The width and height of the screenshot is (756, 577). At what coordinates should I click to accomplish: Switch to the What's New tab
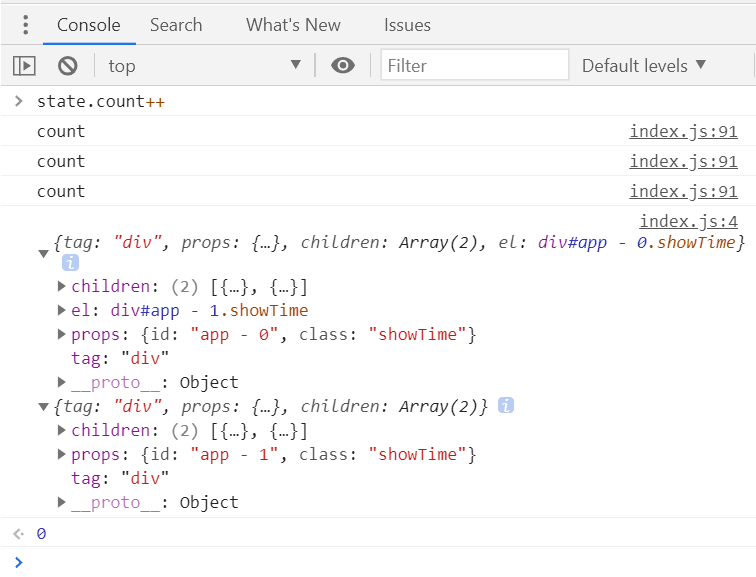pos(293,25)
